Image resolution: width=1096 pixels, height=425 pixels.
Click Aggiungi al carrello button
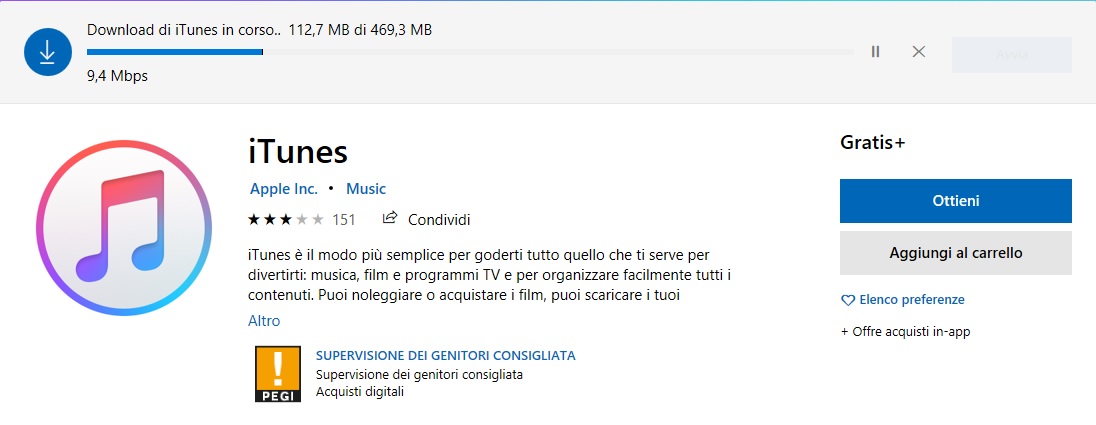coord(956,253)
